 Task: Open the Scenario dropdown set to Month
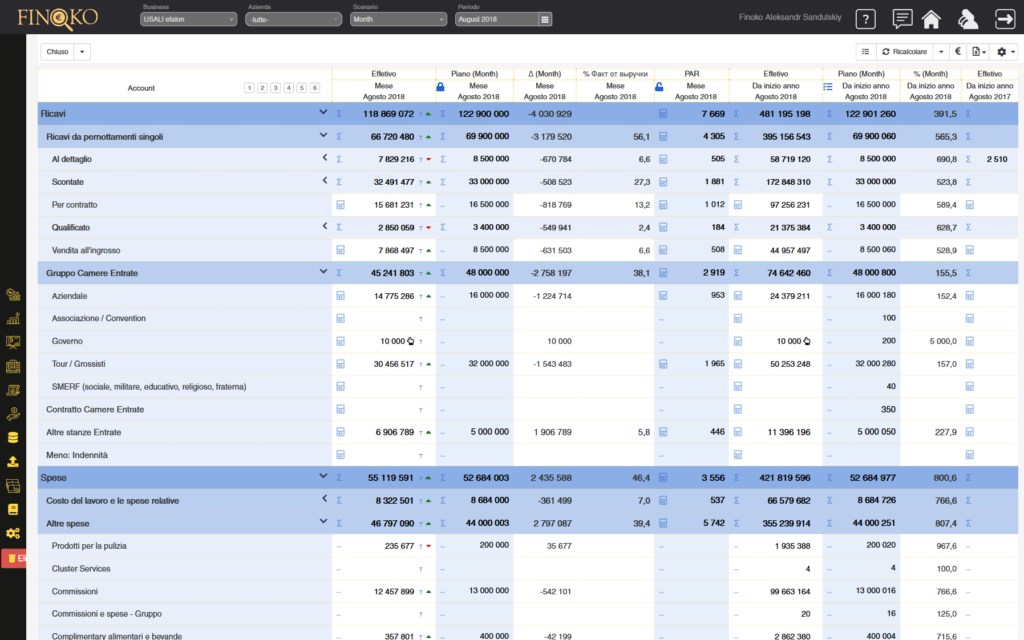point(398,19)
